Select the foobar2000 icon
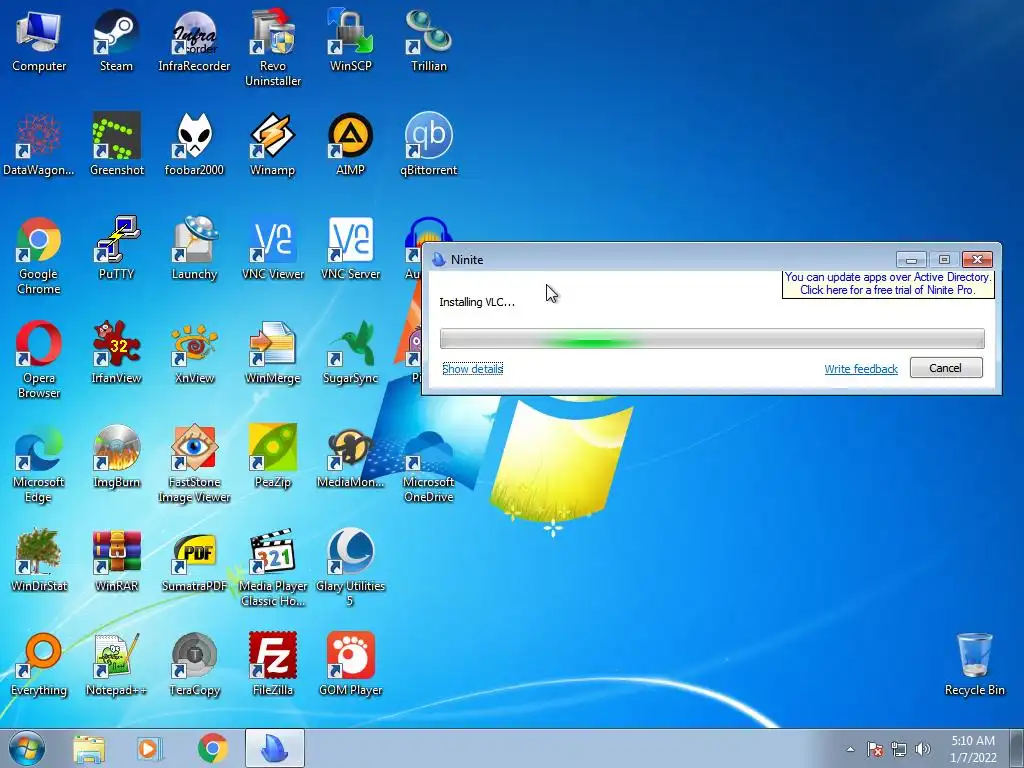Viewport: 1024px width, 768px height. [x=194, y=145]
